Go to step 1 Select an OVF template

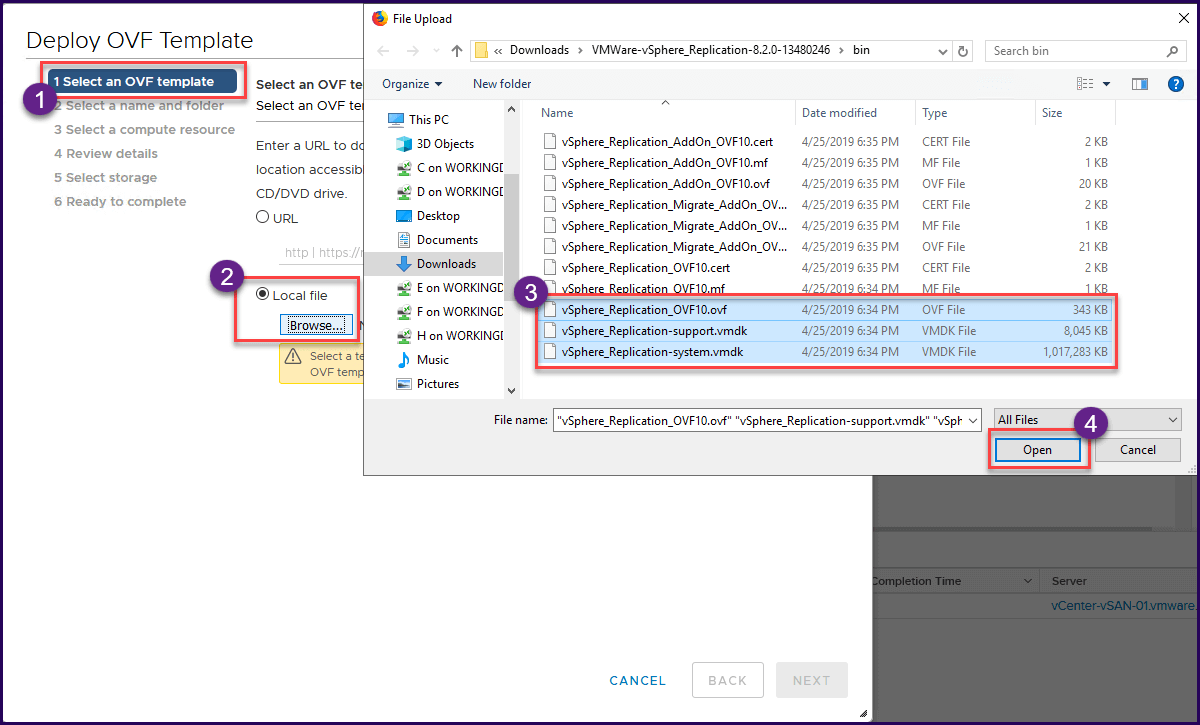[x=142, y=81]
